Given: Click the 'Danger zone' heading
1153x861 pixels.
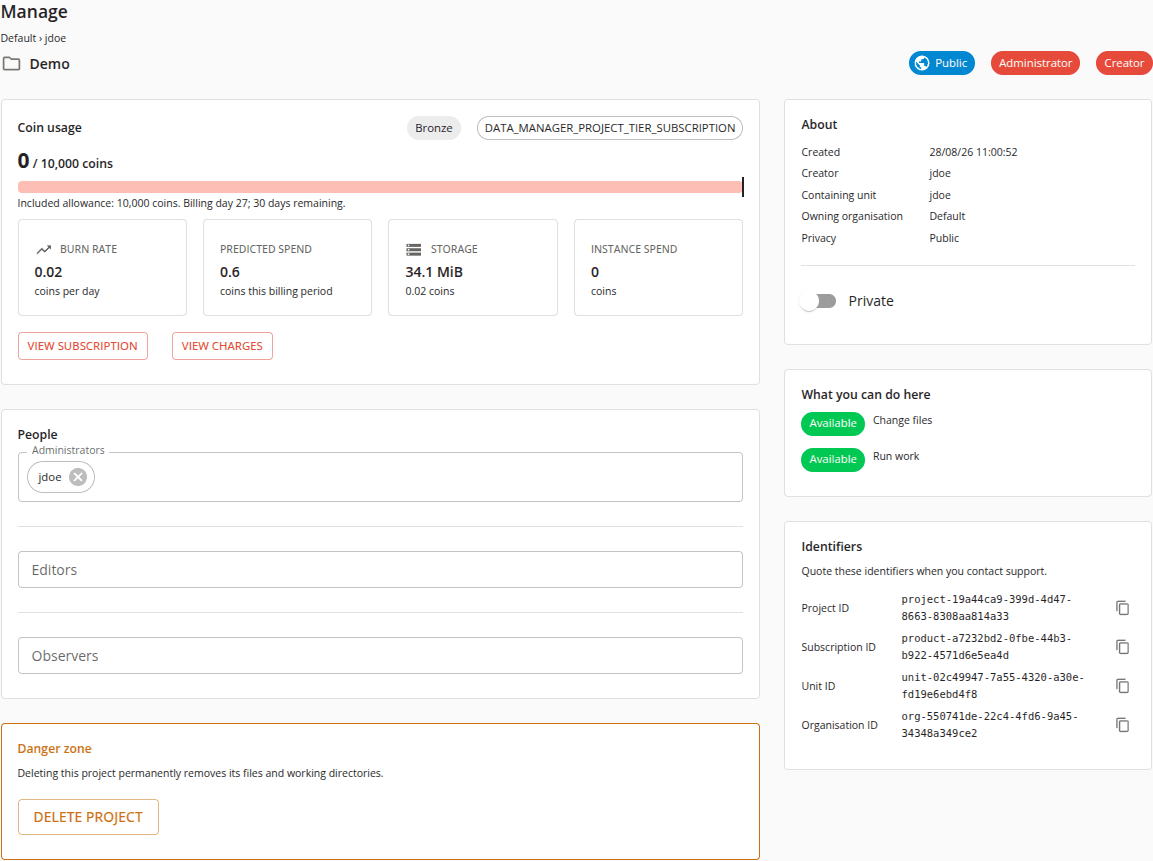Looking at the screenshot, I should click(x=54, y=749).
